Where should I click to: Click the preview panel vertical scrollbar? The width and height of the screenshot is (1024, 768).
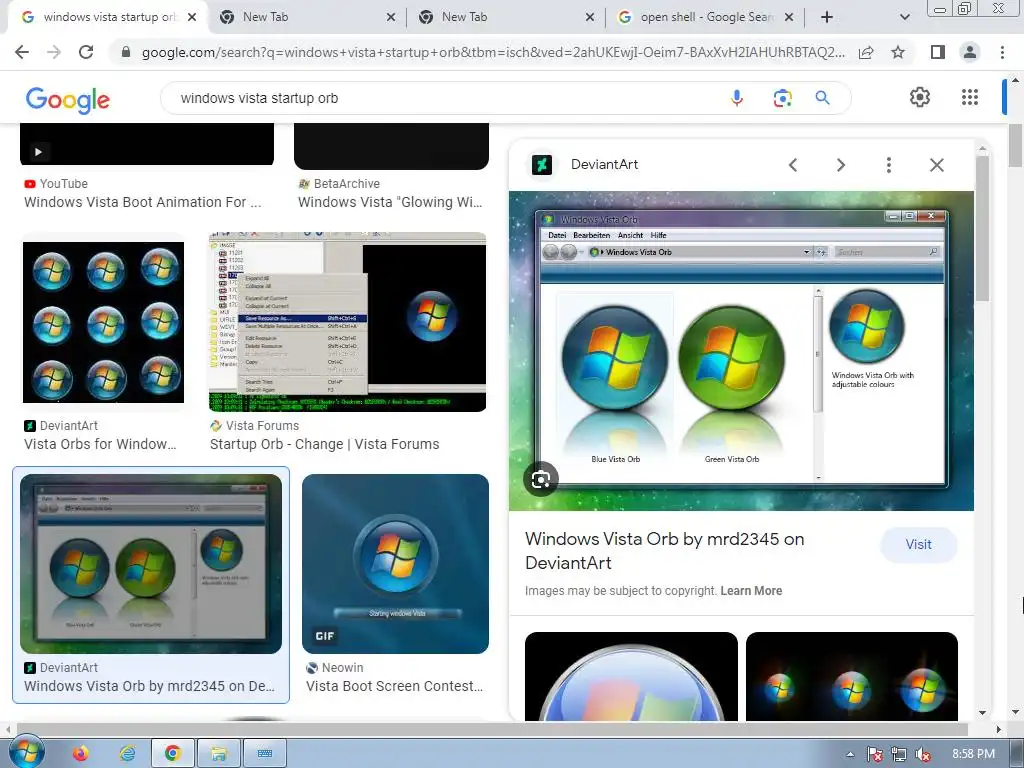pos(982,229)
